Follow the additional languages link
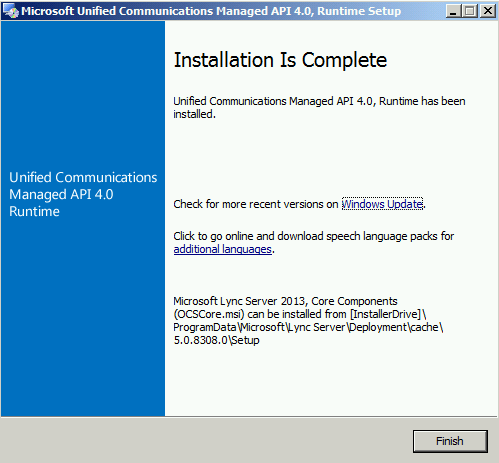 coord(223,249)
